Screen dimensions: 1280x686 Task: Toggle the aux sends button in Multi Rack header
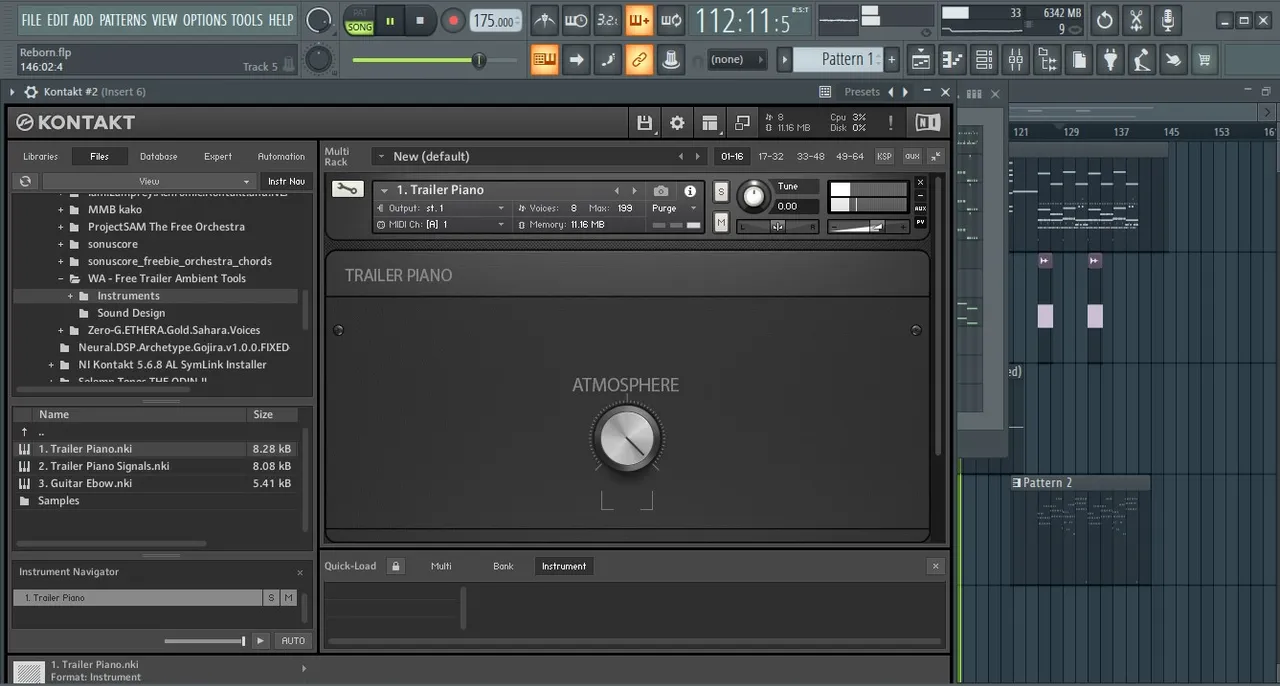point(911,156)
